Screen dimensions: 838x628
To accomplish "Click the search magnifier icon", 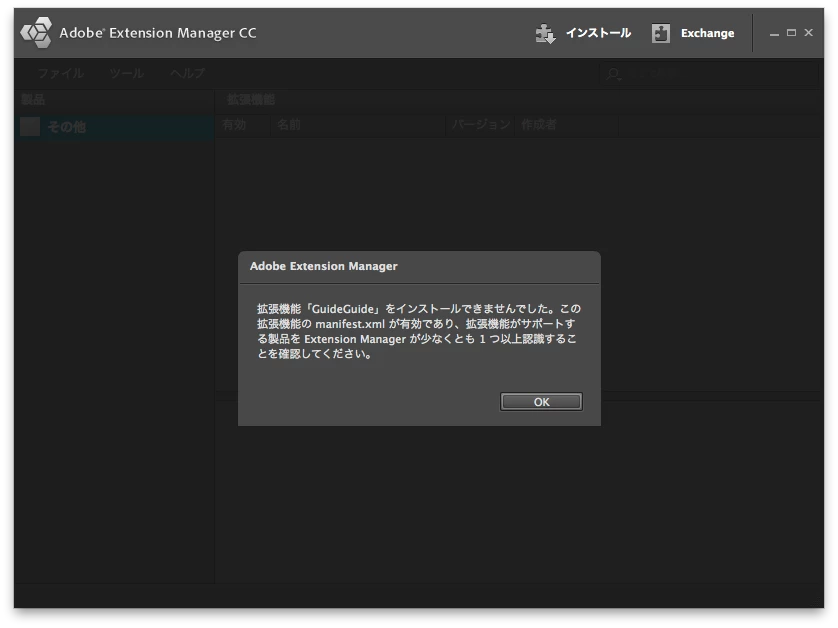I will point(613,74).
